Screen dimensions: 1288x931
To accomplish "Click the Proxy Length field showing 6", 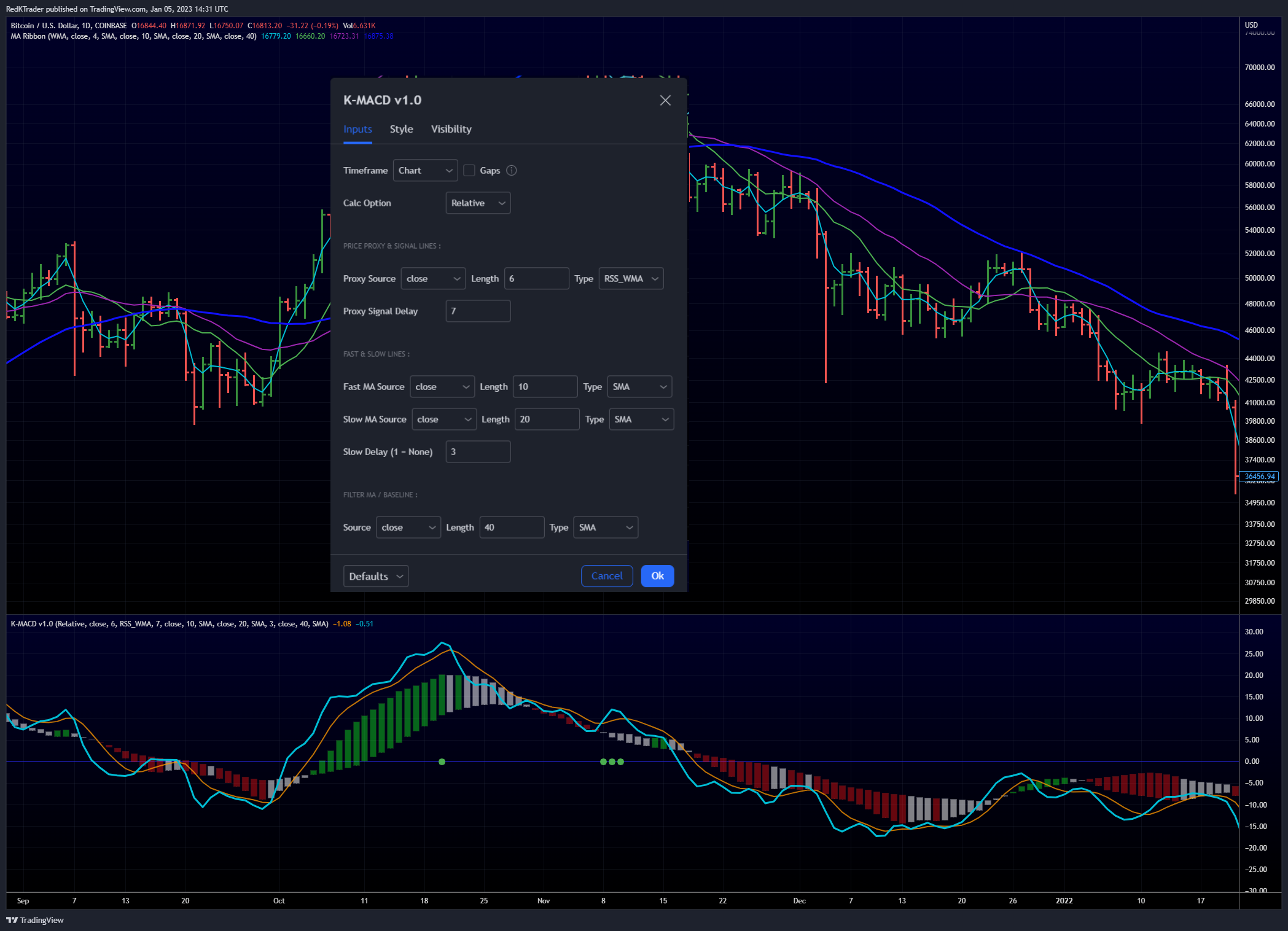I will coord(536,278).
